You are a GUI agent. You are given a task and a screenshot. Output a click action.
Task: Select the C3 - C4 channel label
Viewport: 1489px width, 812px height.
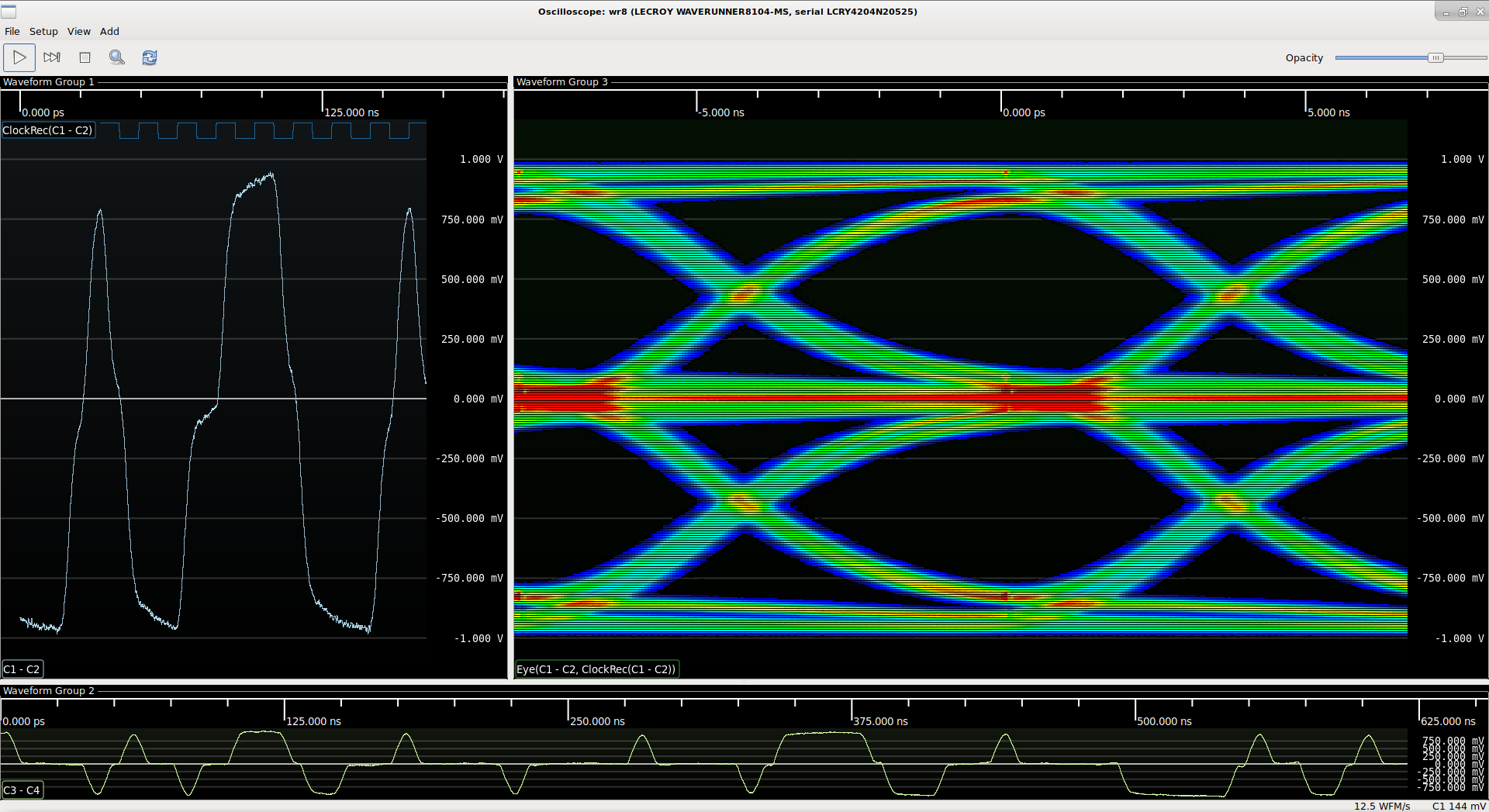[22, 790]
